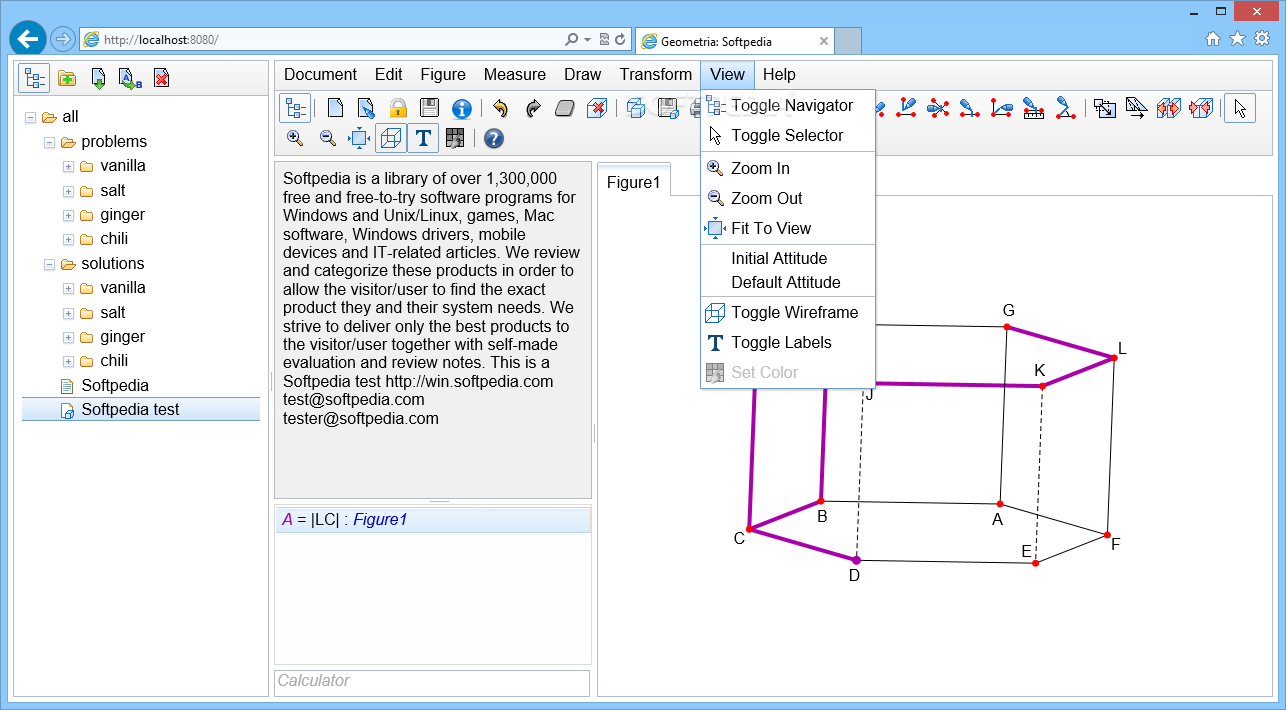Click the Calculator input field
Viewport: 1286px width, 710px height.
coord(432,681)
